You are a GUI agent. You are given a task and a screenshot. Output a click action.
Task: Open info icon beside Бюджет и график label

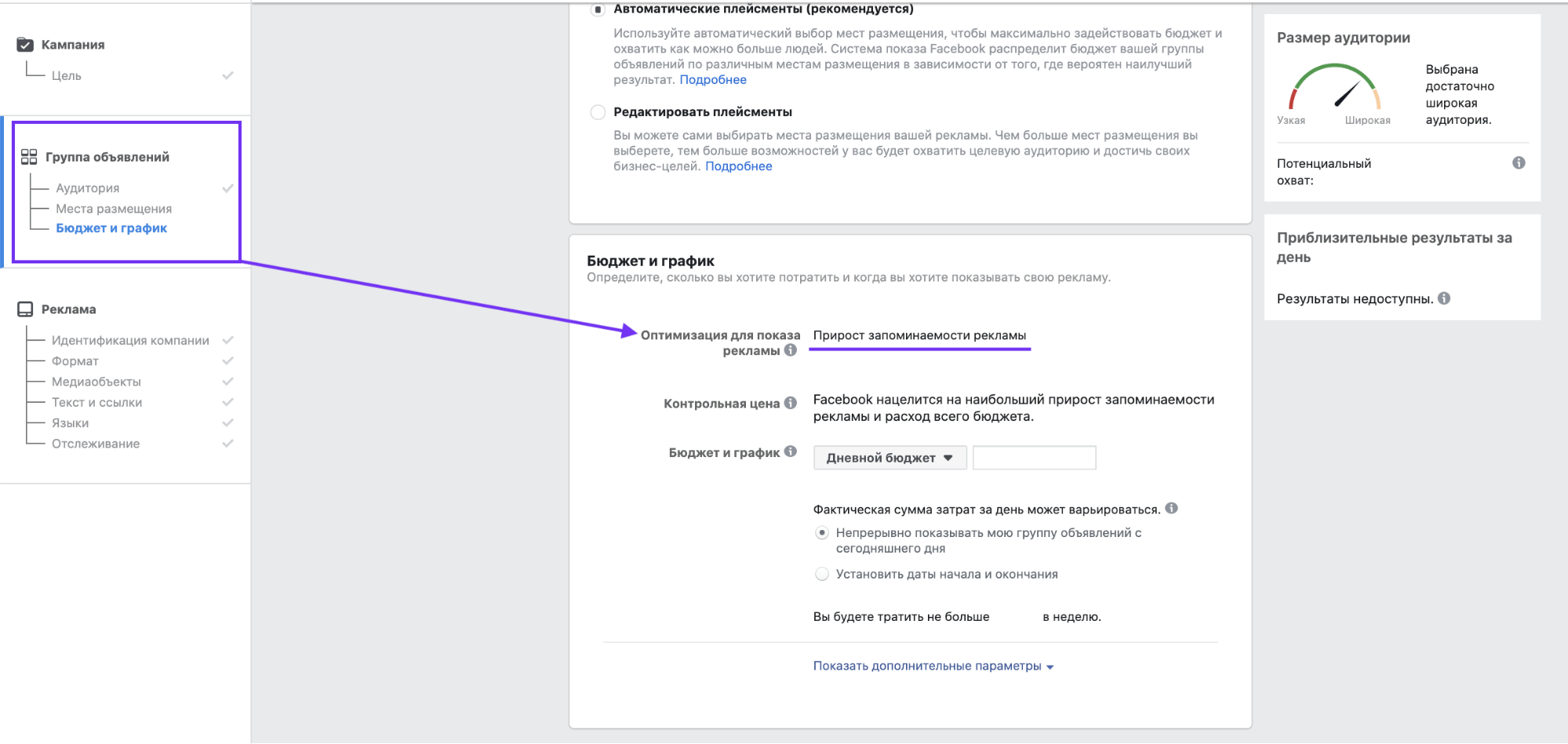(x=791, y=451)
